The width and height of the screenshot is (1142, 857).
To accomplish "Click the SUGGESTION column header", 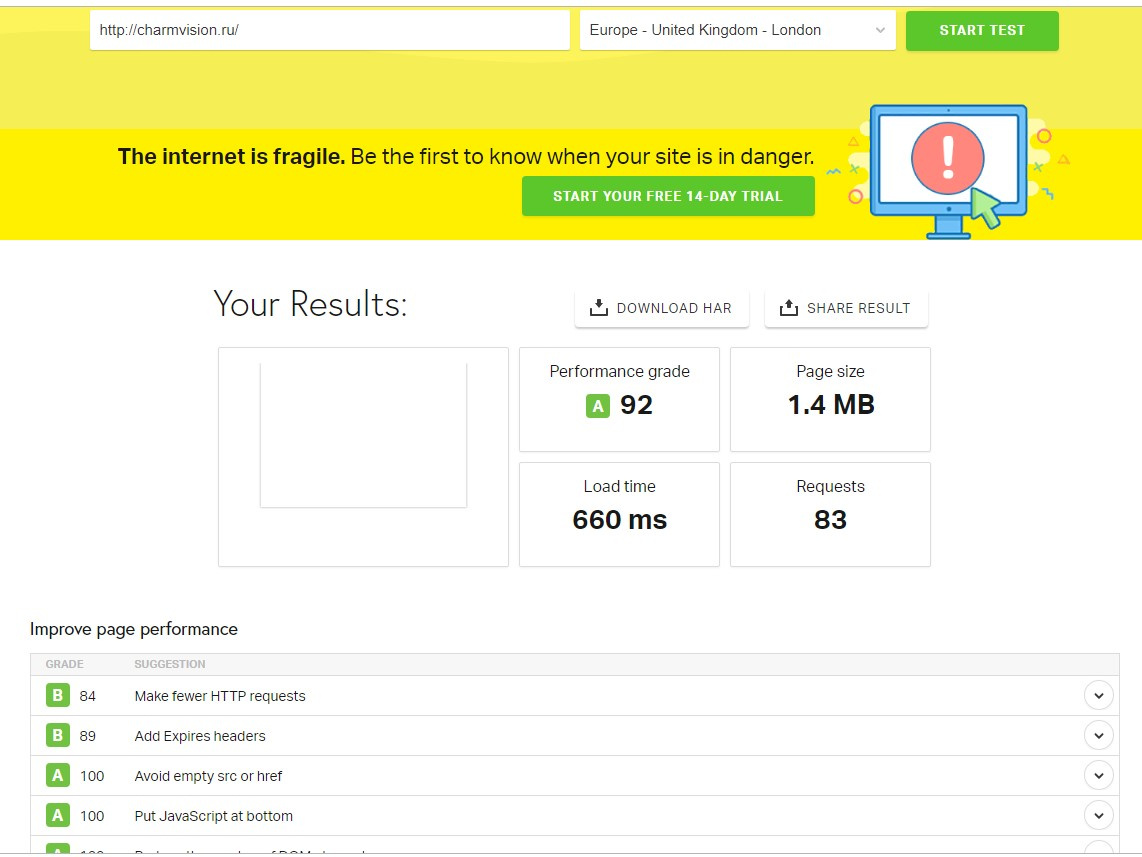I will coord(170,664).
